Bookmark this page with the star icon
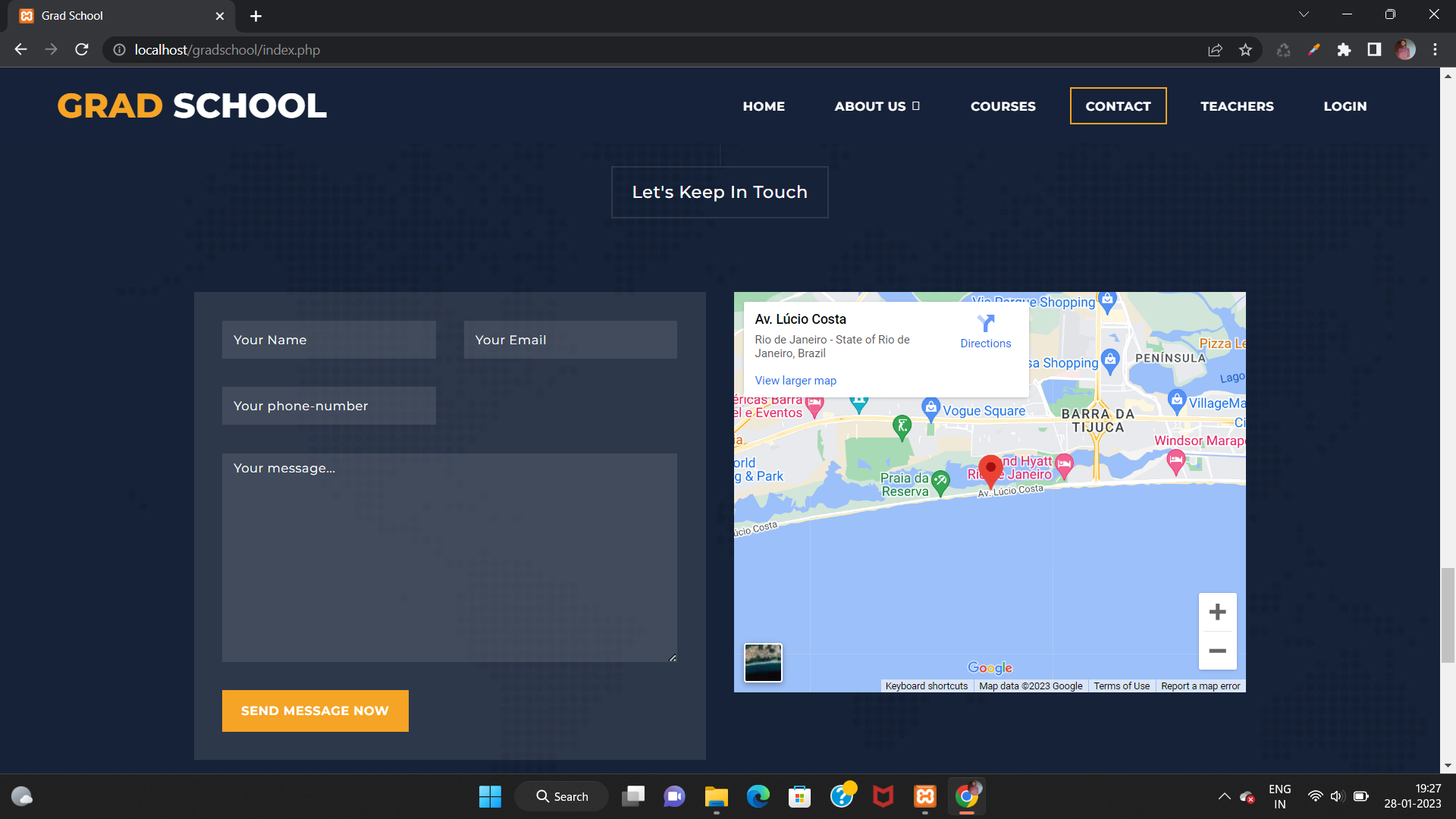1456x819 pixels. coord(1245,49)
